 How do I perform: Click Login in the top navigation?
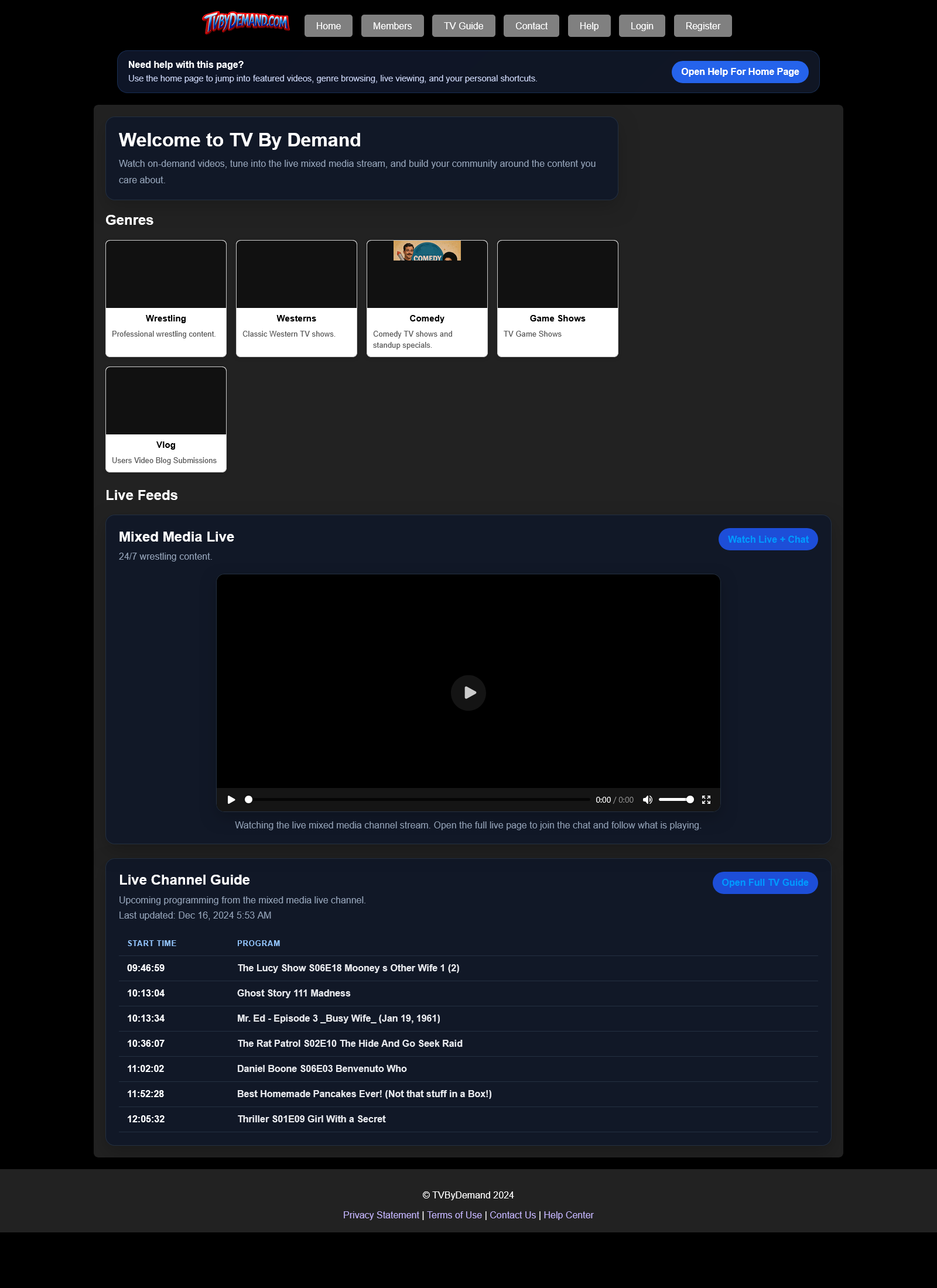click(642, 25)
